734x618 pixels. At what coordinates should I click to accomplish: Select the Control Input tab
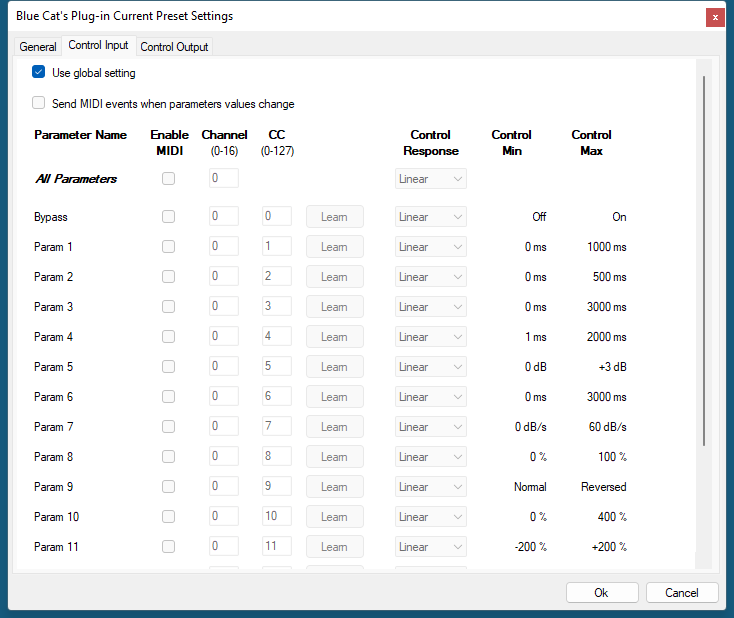pos(98,45)
